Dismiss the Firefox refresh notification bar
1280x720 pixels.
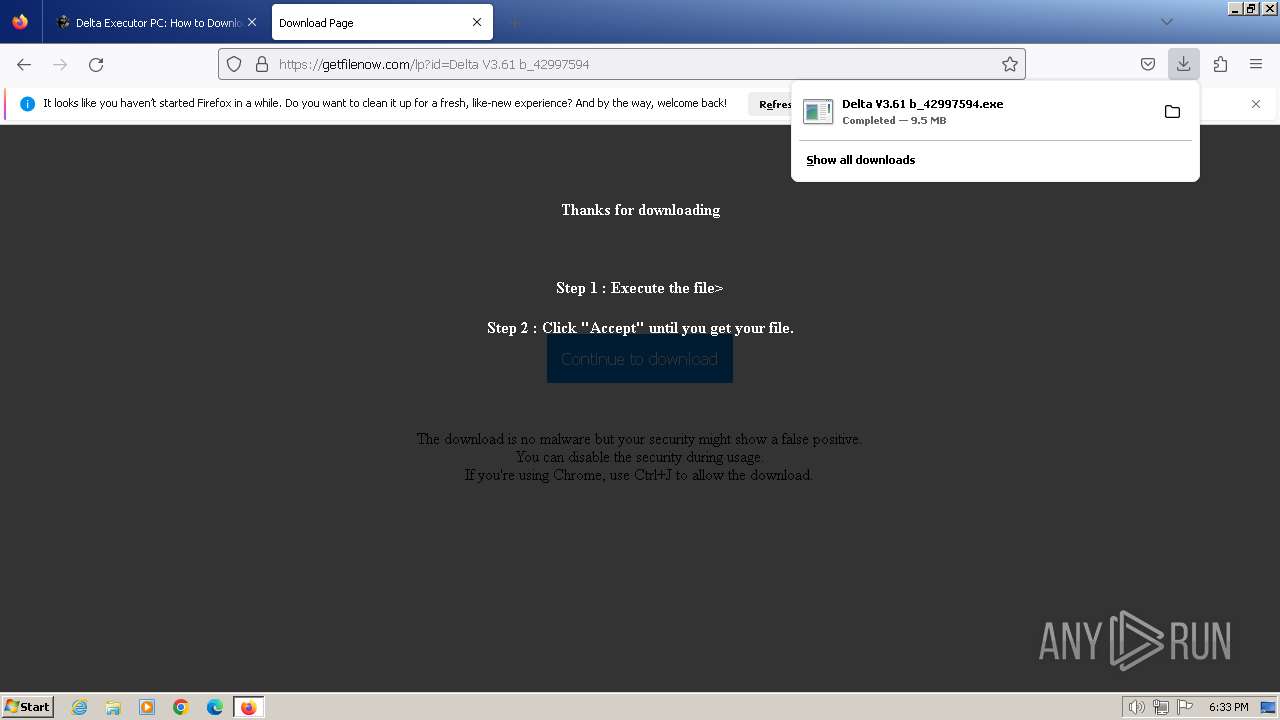[1256, 104]
